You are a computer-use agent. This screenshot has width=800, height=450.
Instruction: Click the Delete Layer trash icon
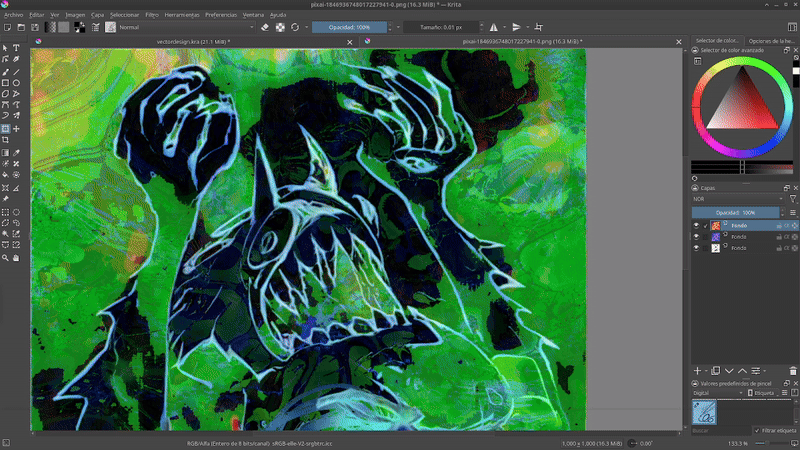[x=793, y=371]
